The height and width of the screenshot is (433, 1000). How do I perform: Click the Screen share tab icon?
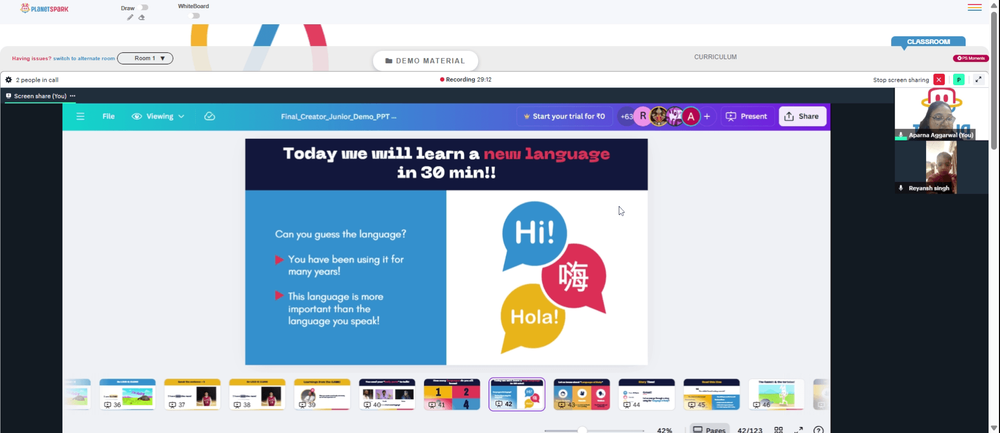coord(8,96)
